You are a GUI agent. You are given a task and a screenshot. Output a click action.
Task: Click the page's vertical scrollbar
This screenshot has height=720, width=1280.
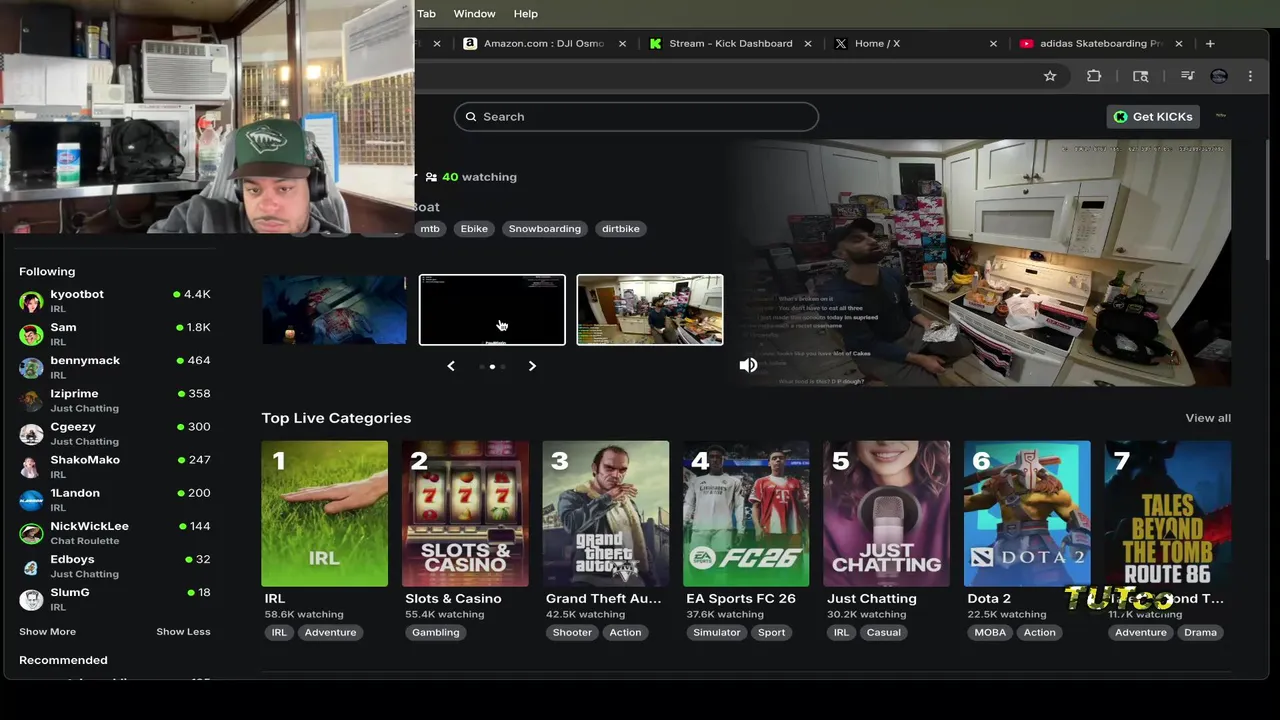(1266, 200)
